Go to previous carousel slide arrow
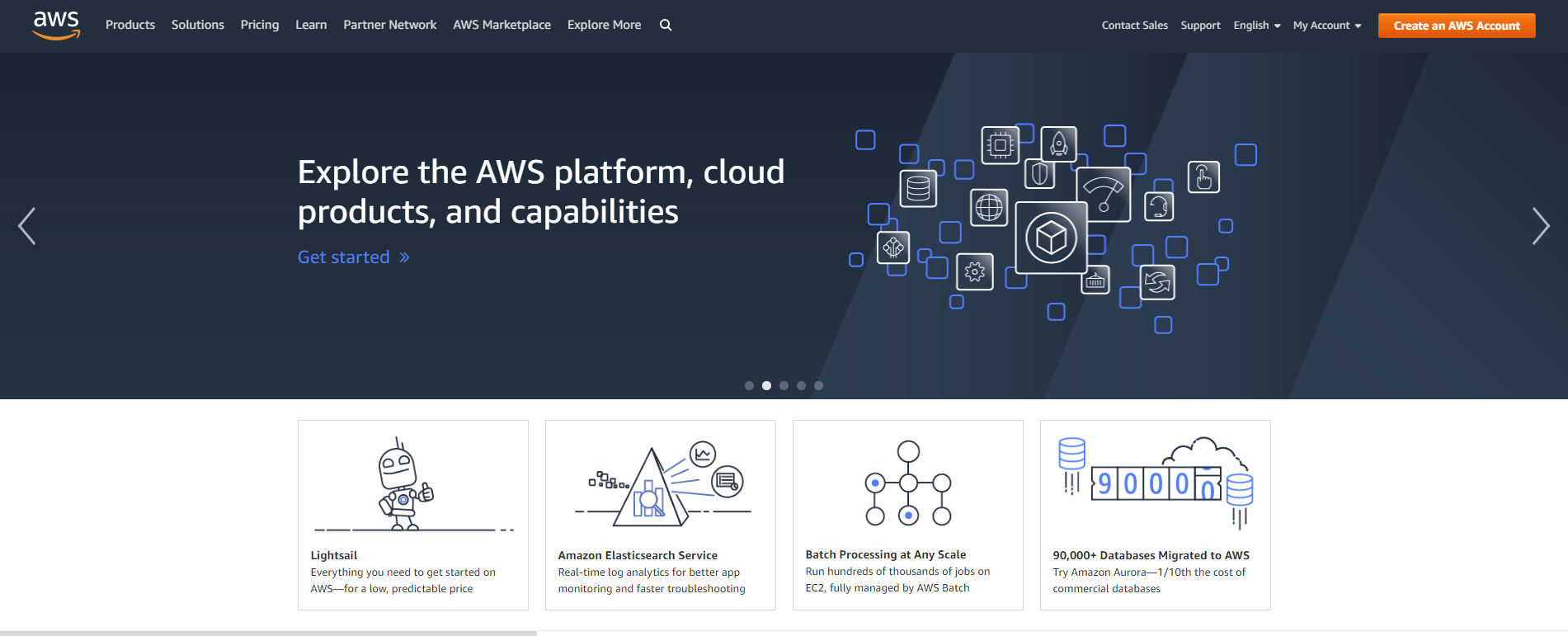Screen dimensions: 1568x636 pyautogui.click(x=27, y=226)
